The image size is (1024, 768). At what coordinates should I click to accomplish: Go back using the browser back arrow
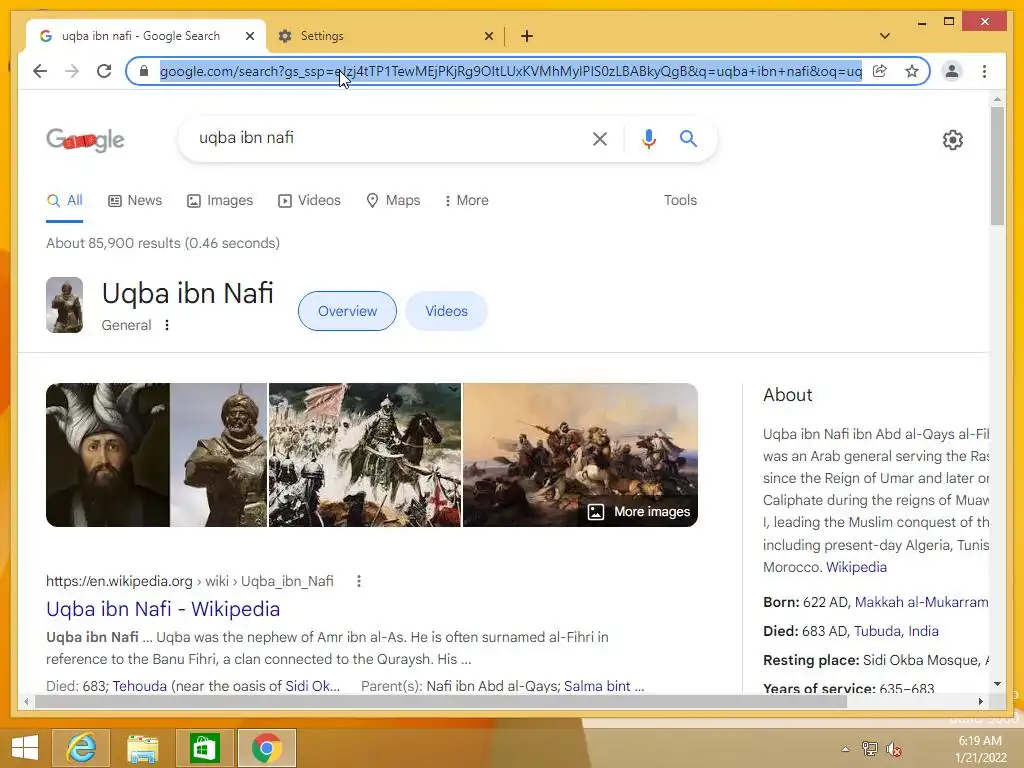[x=40, y=71]
